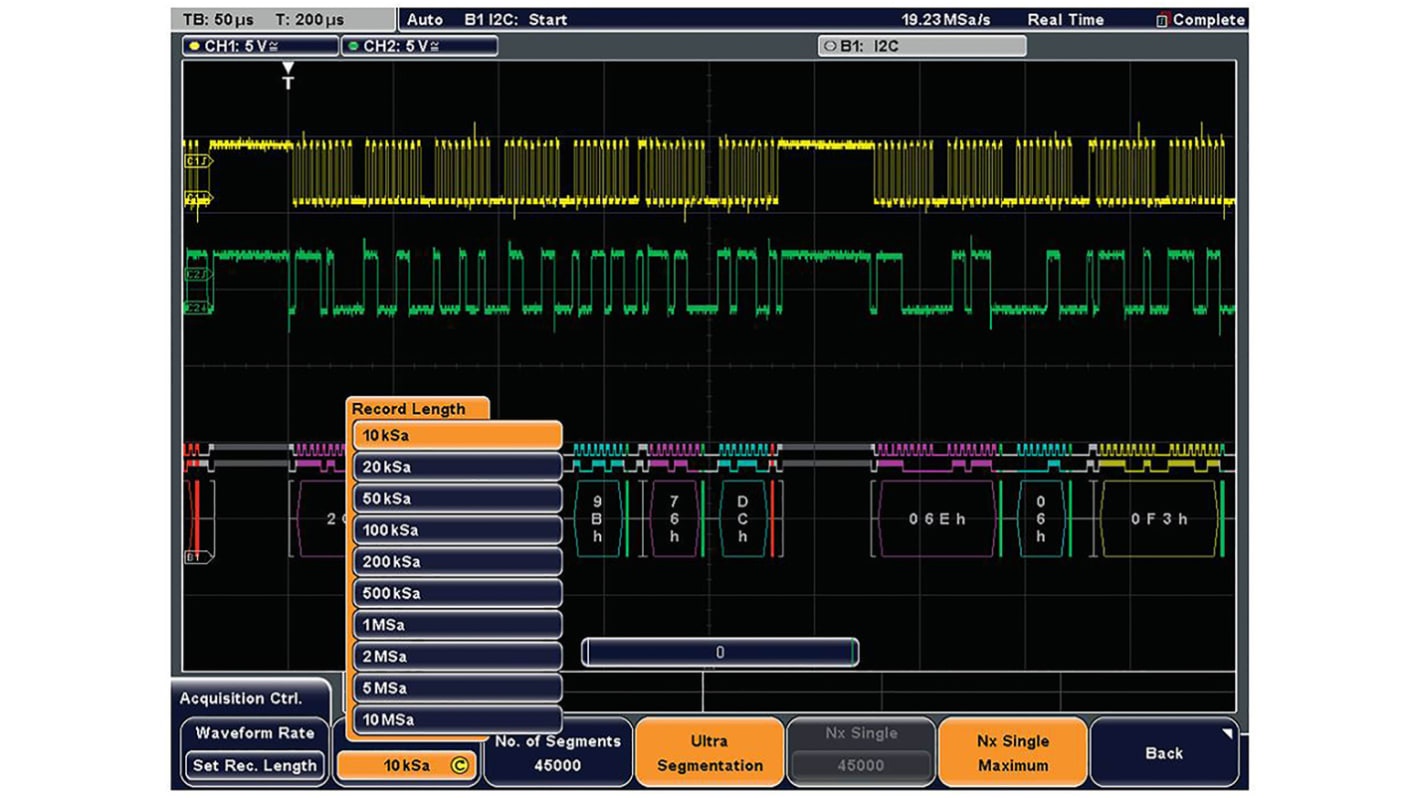
Task: Click decoded I2C byte 06h
Action: pyautogui.click(x=1041, y=519)
